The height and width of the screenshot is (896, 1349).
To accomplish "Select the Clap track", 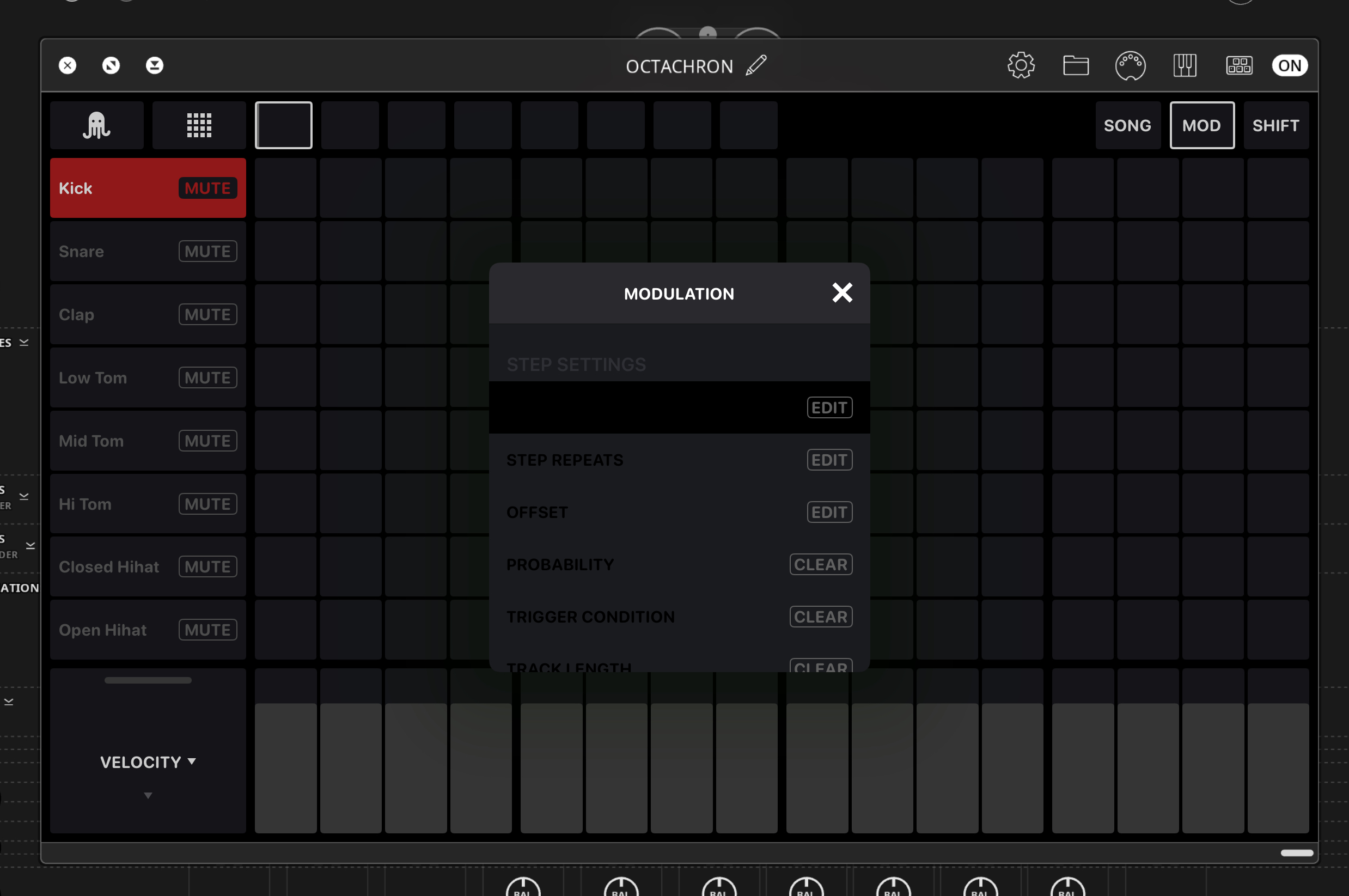I will click(x=148, y=314).
